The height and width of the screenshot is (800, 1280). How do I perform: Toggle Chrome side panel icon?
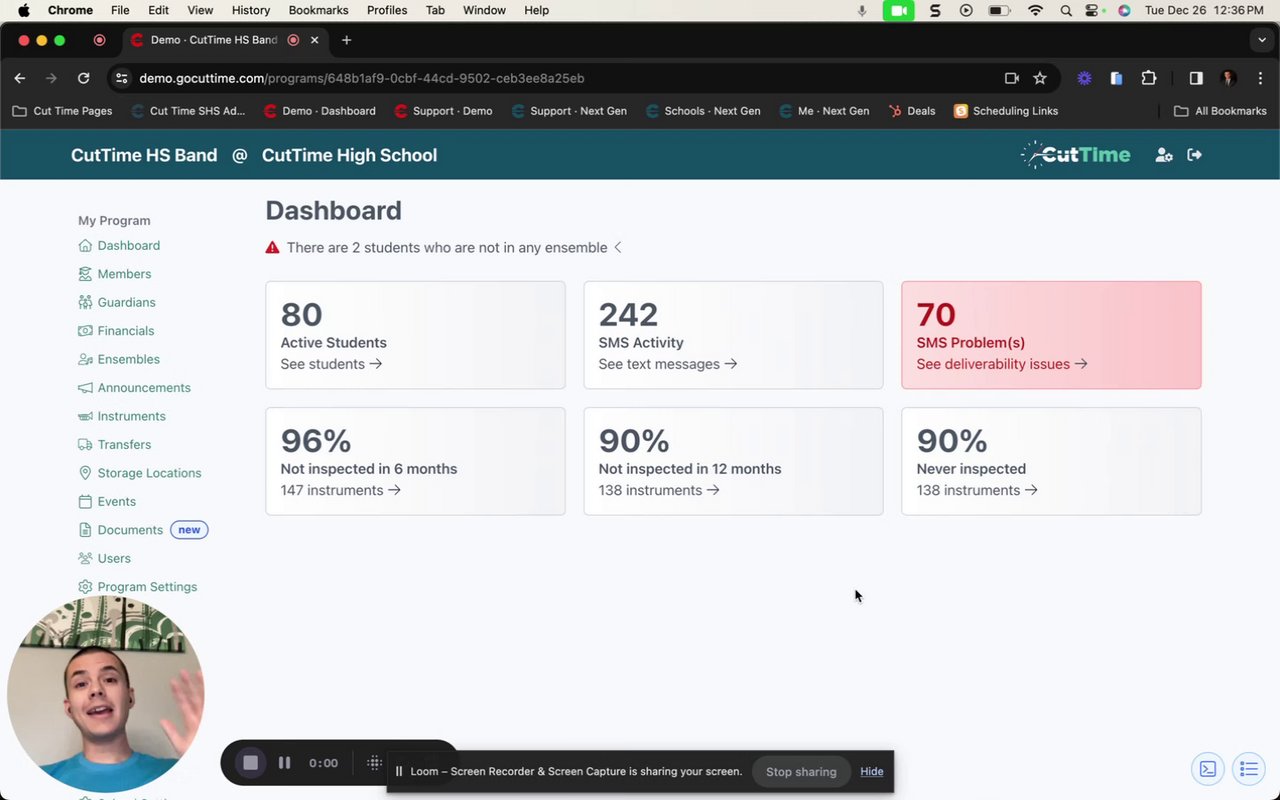click(1196, 78)
